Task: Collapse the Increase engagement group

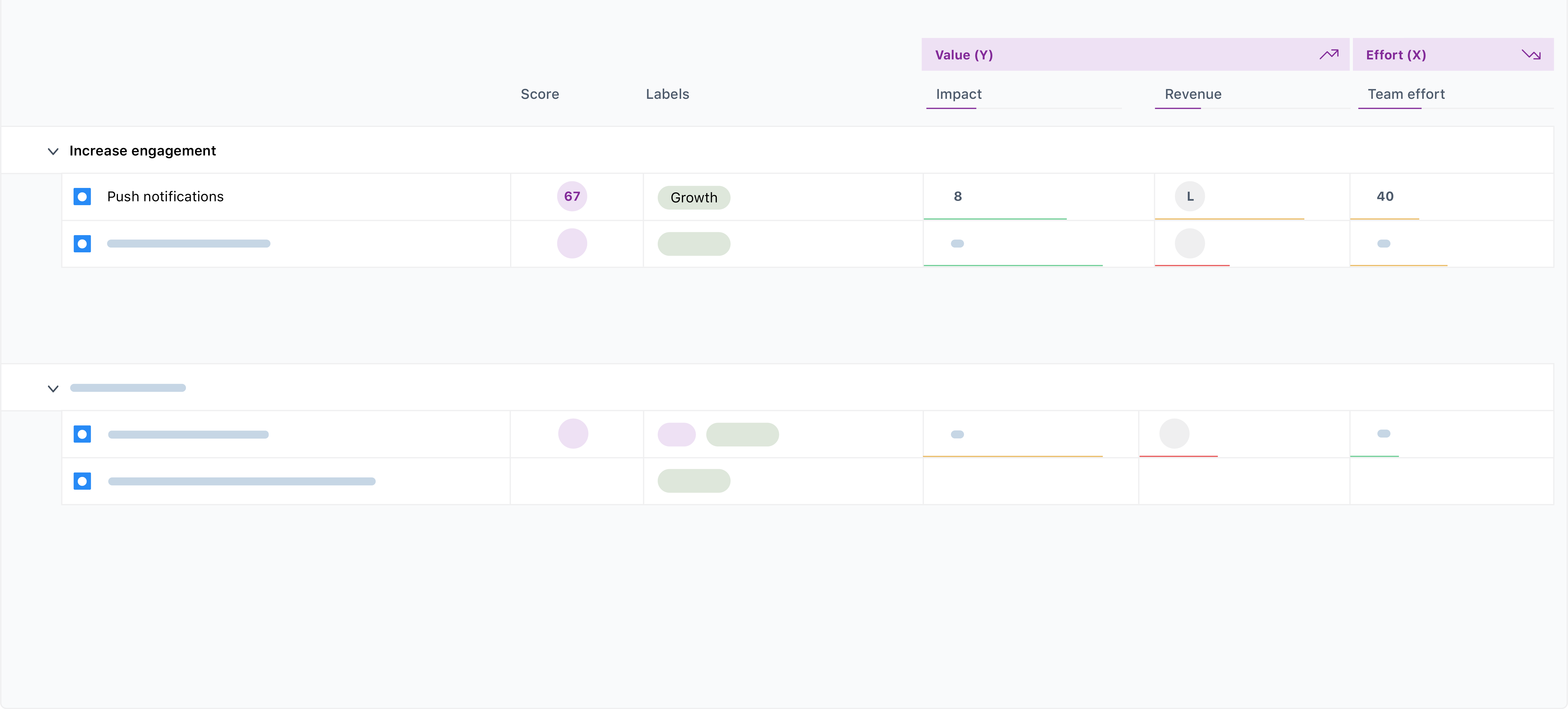Action: tap(53, 151)
